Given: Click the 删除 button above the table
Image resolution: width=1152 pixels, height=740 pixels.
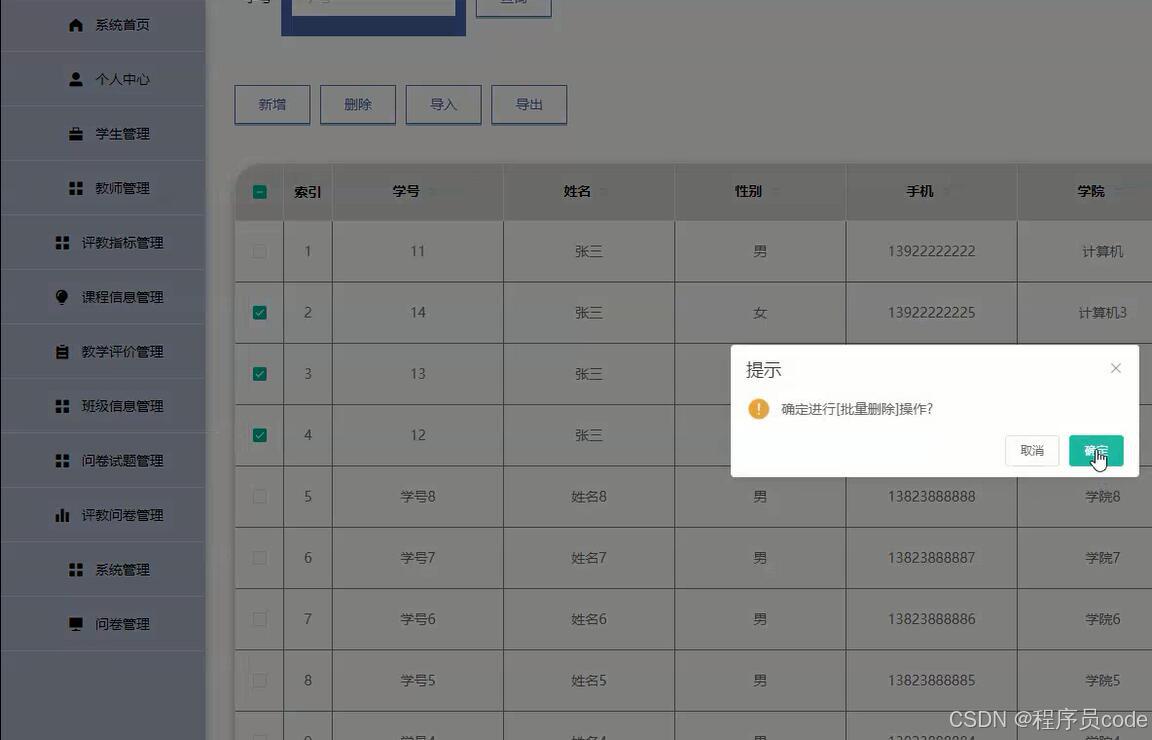Looking at the screenshot, I should pos(358,104).
